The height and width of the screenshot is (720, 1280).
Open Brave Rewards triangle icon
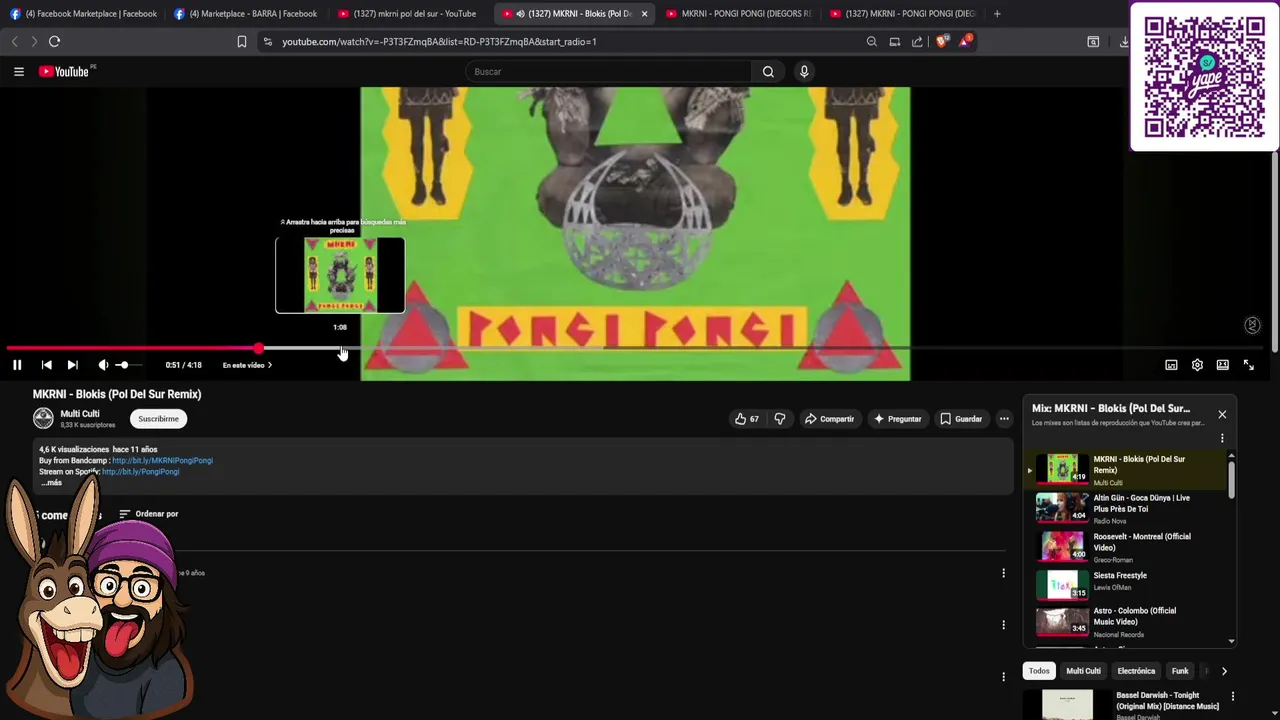click(965, 41)
